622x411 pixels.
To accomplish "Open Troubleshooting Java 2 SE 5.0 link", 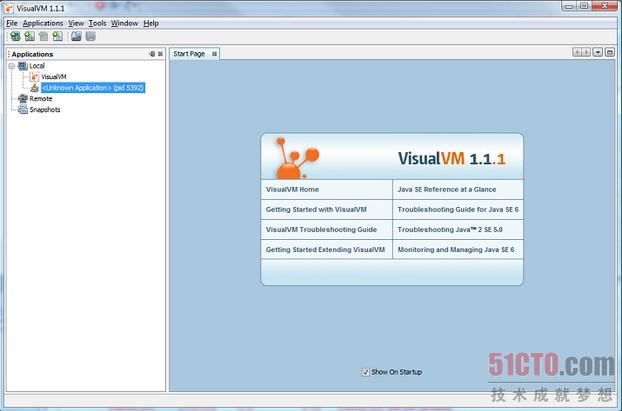I will (x=450, y=230).
